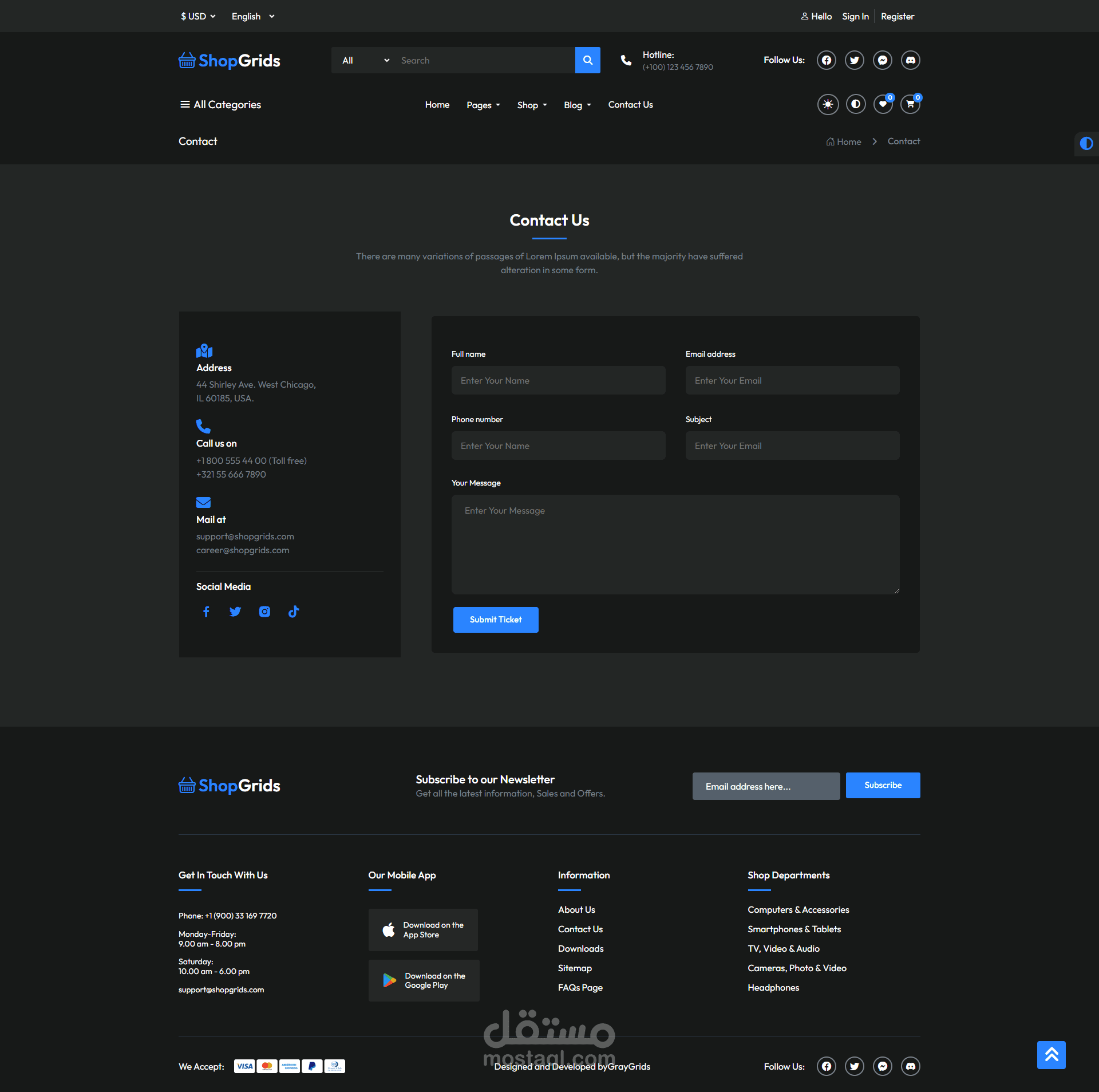Switch to light mode with sun icon
The width and height of the screenshot is (1099, 1092).
click(x=828, y=104)
